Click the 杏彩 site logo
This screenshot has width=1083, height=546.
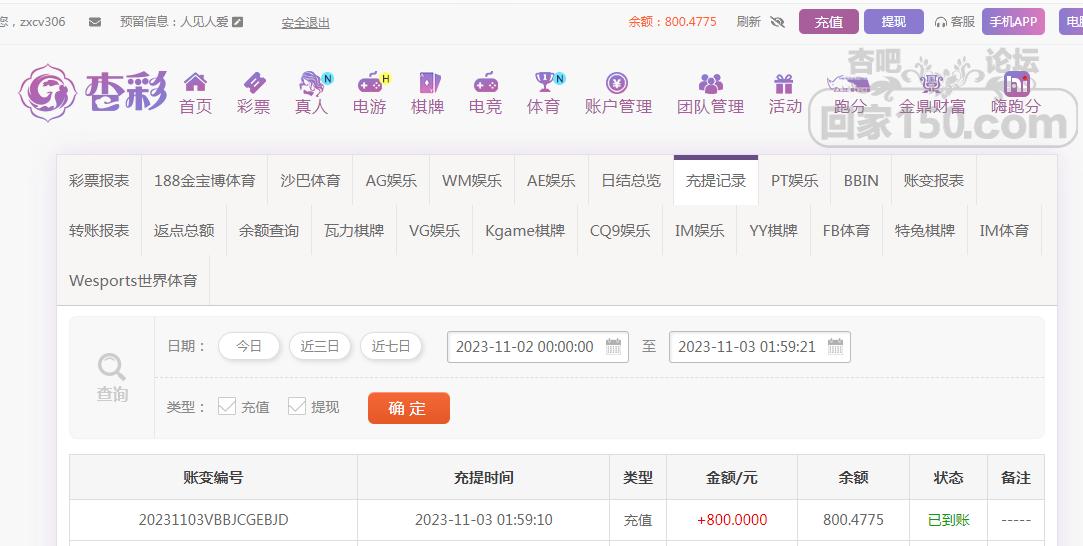[93, 92]
